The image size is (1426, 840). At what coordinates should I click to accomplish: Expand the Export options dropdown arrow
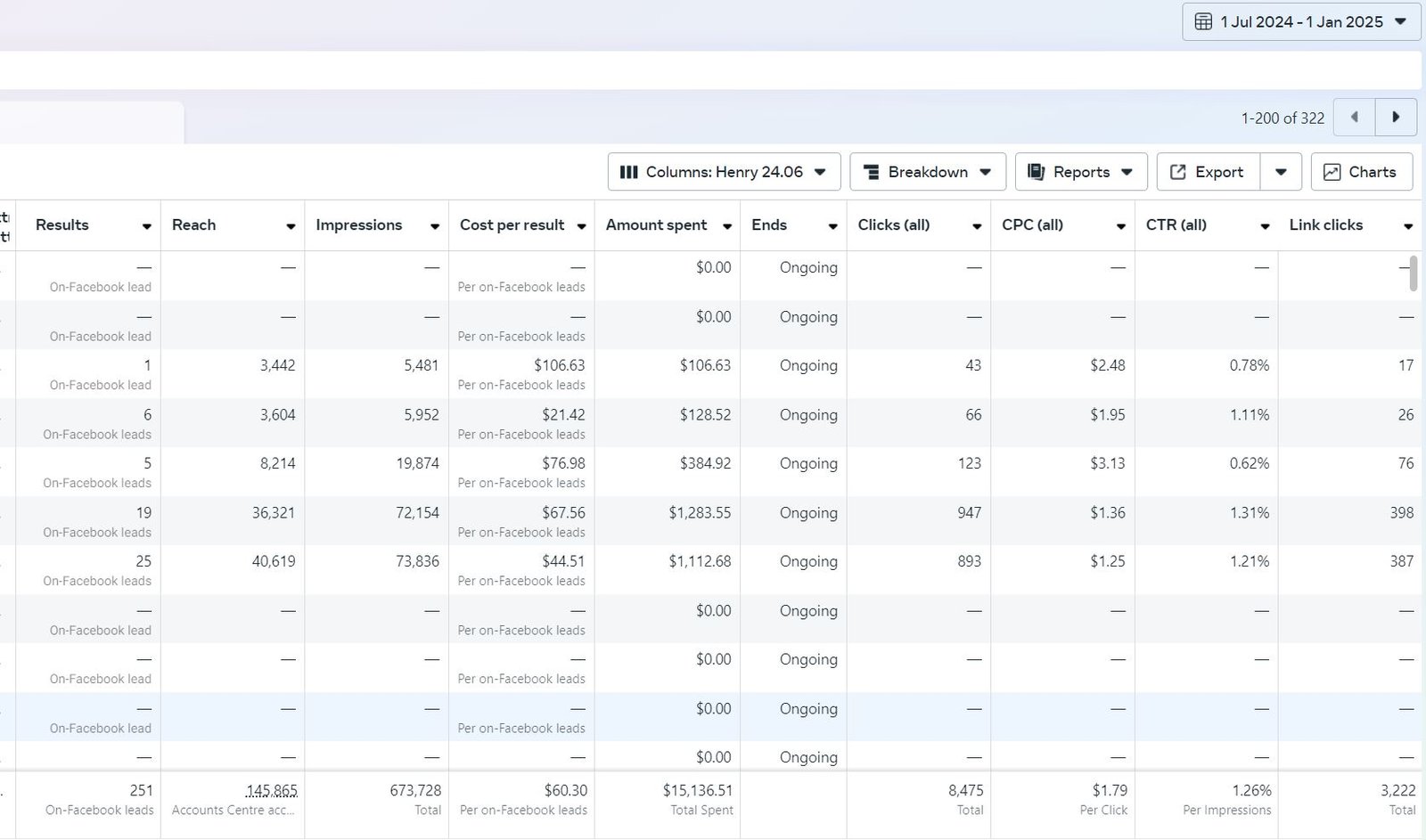[1281, 172]
